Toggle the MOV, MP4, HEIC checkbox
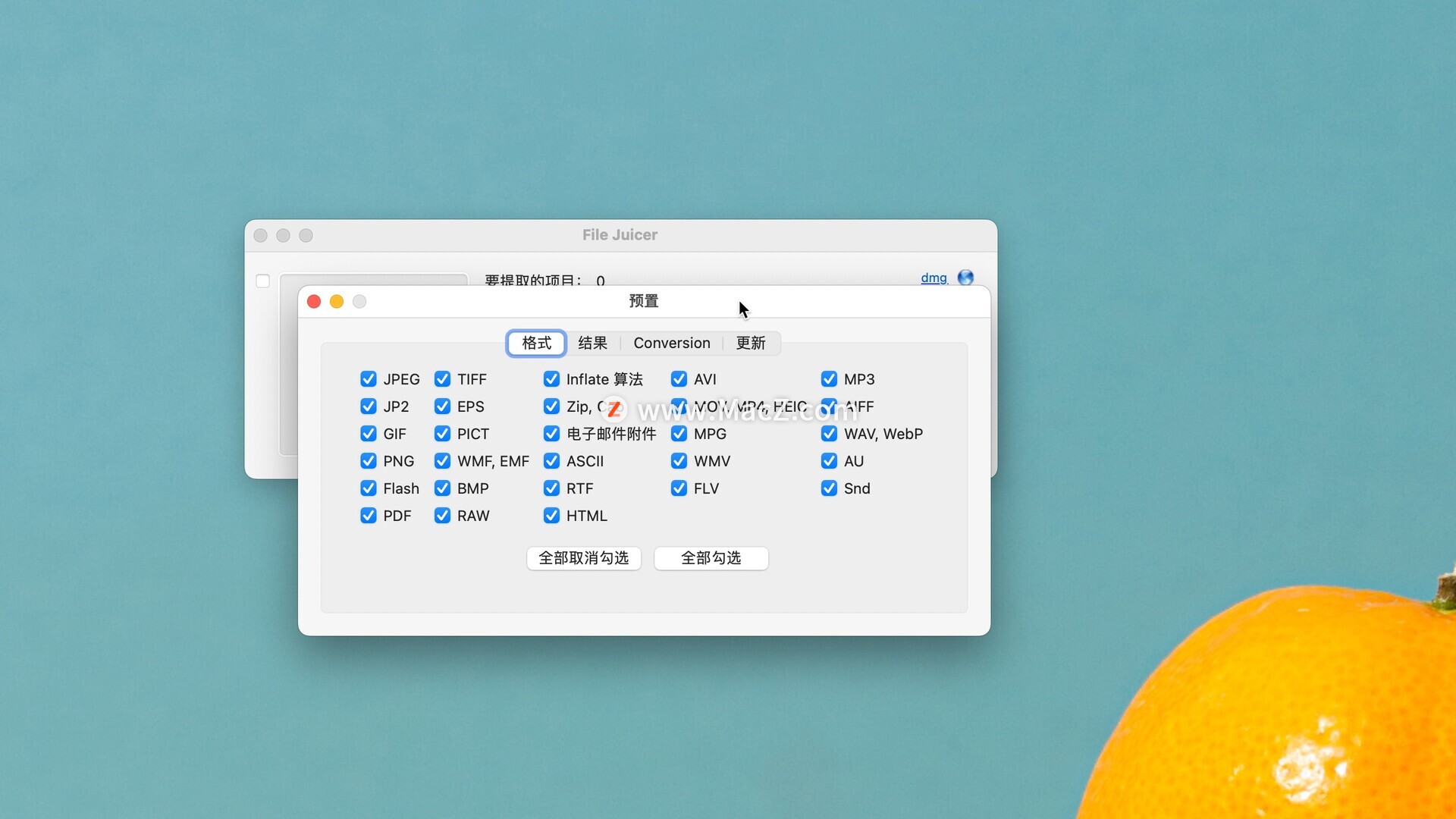The image size is (1456, 819). [x=679, y=406]
